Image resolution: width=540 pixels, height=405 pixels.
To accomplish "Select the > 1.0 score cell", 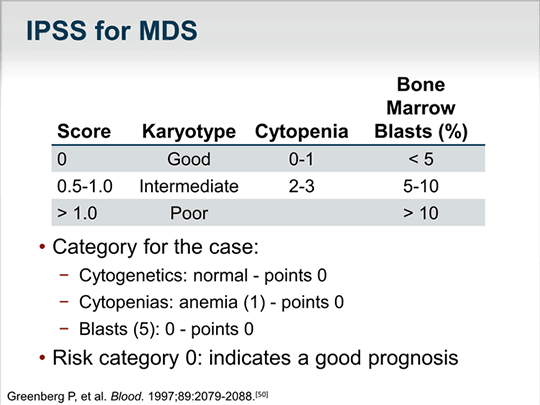I will coord(77,213).
